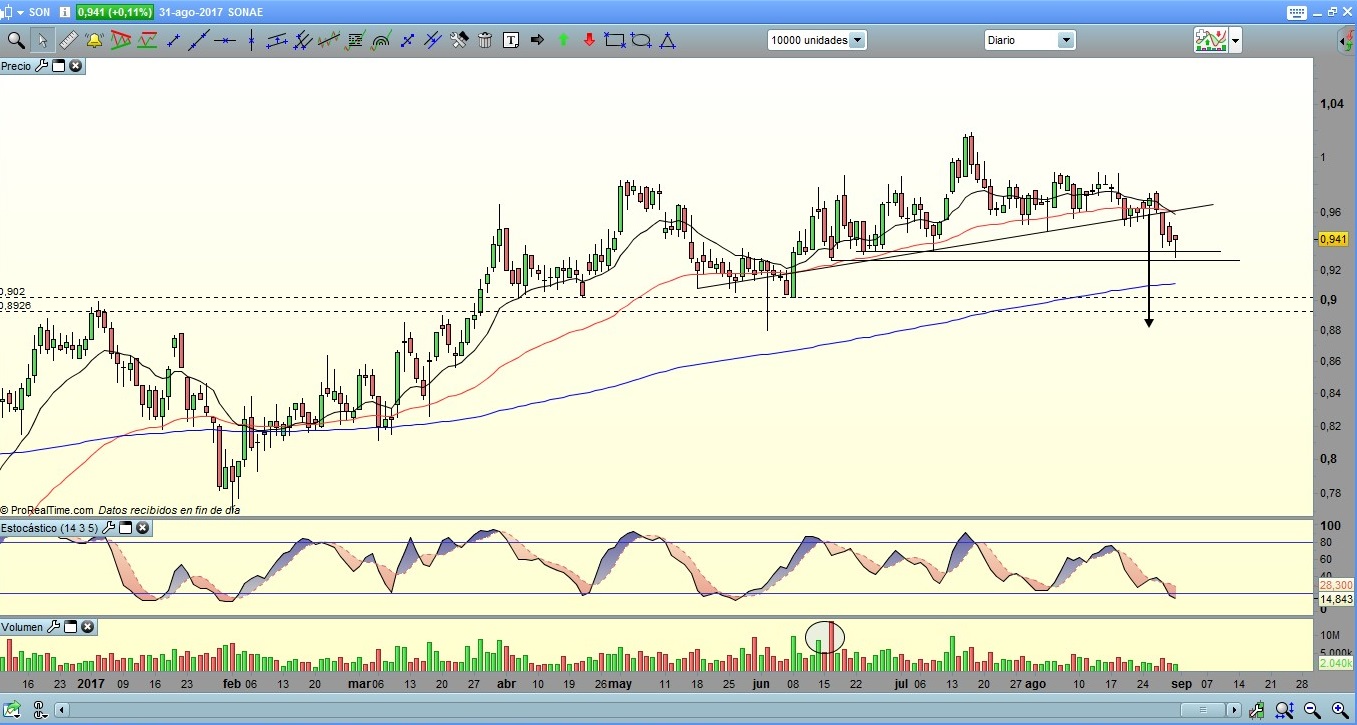Open the alert bell tool
This screenshot has width=1357, height=725.
[94, 40]
